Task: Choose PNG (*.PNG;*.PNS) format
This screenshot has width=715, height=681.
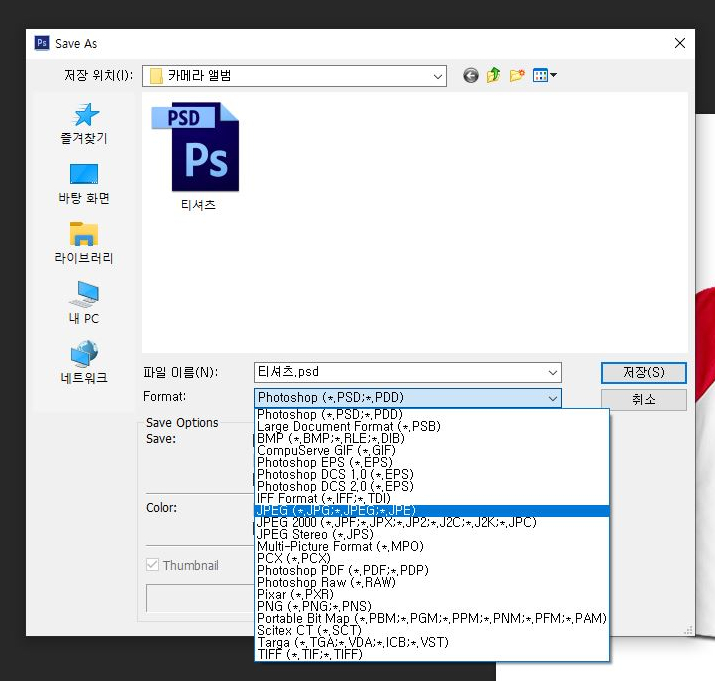Action: click(431, 606)
